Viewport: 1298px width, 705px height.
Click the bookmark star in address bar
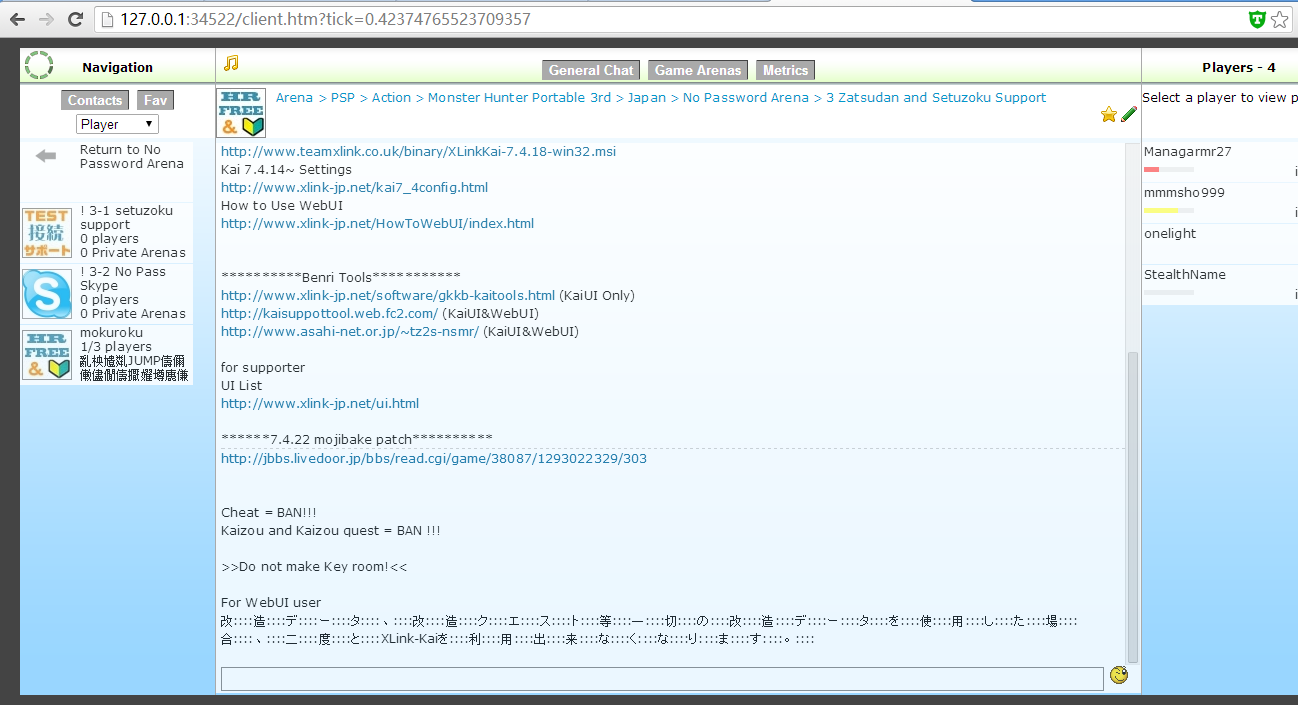pos(1279,20)
